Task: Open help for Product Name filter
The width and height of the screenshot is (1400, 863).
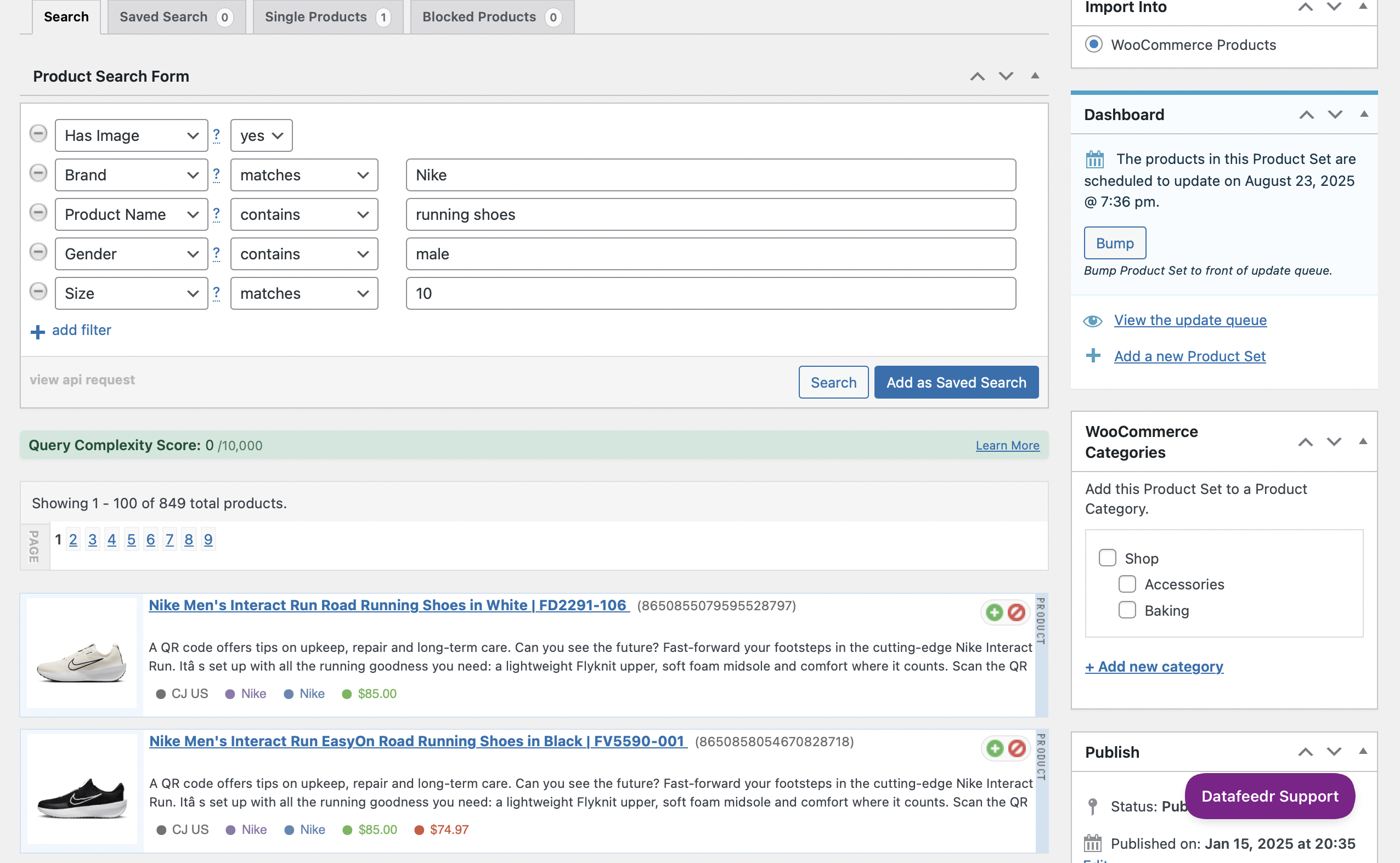Action: pyautogui.click(x=216, y=213)
